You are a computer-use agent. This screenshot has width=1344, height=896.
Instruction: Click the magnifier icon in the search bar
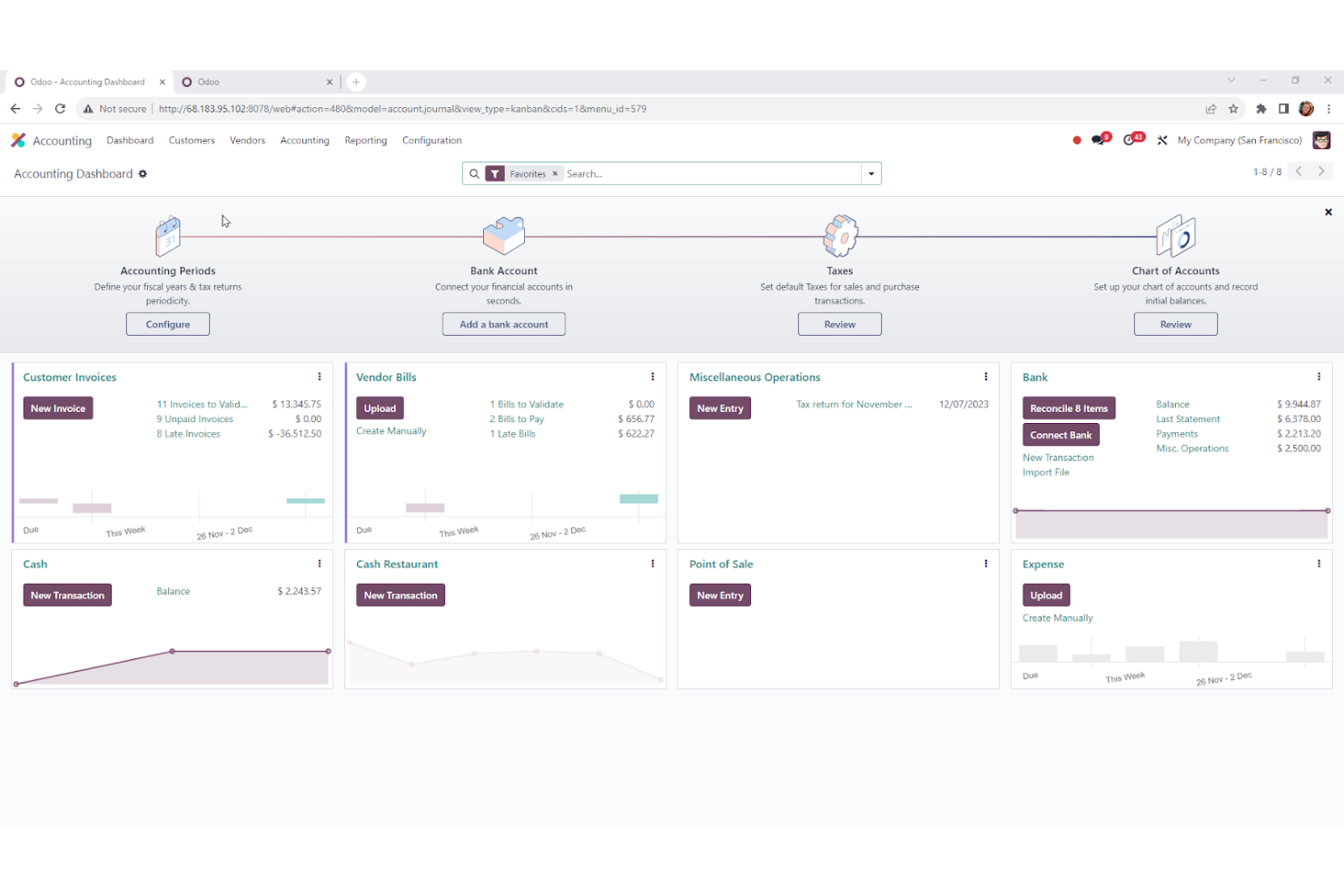475,173
